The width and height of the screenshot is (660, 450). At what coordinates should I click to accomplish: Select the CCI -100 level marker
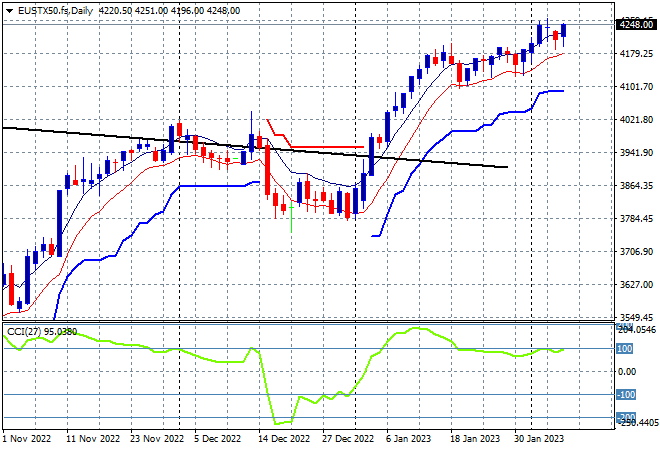click(626, 394)
